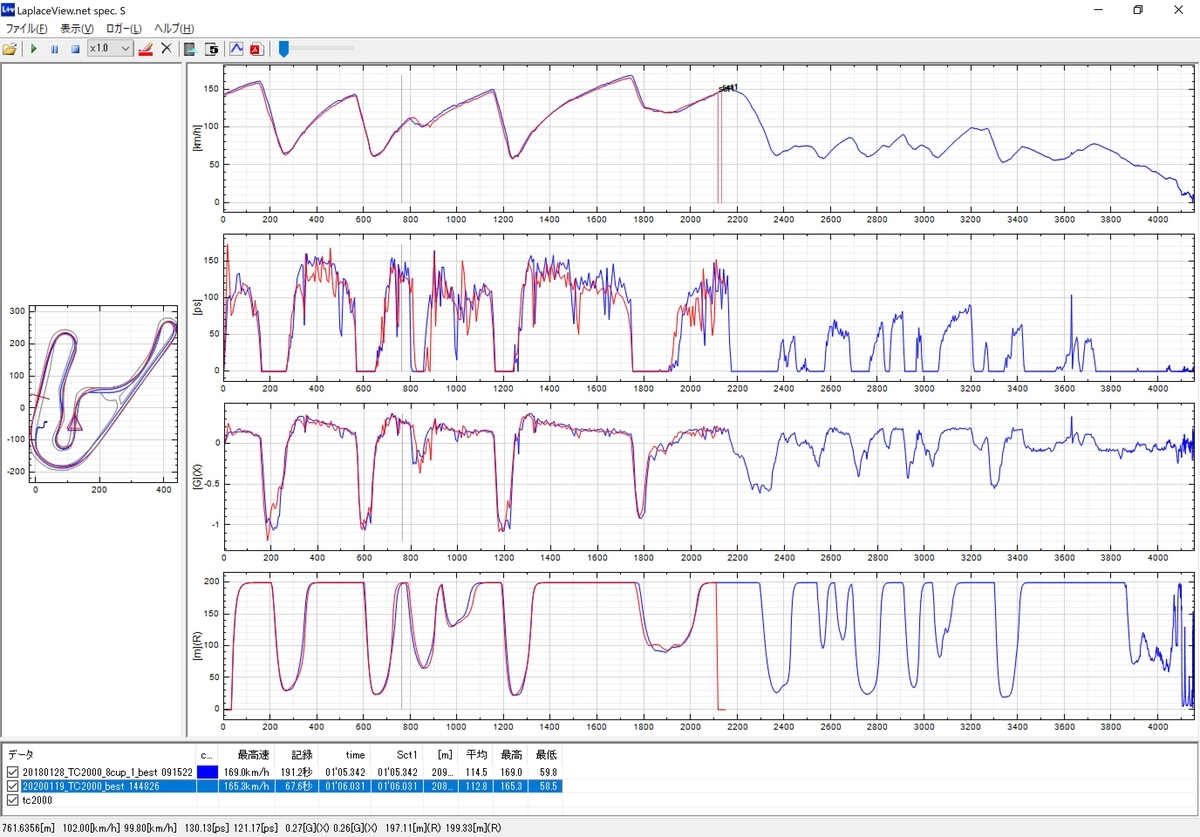Click the Sct1 column header

click(x=395, y=755)
